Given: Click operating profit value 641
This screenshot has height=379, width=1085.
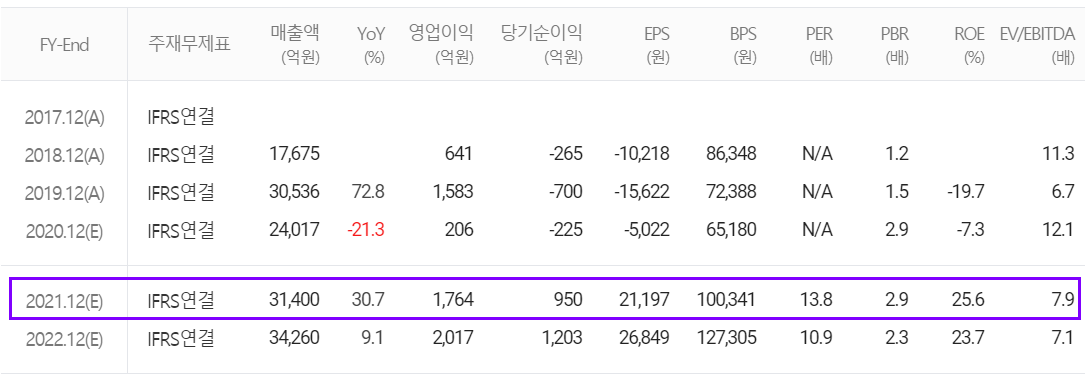Looking at the screenshot, I should coord(459,154).
